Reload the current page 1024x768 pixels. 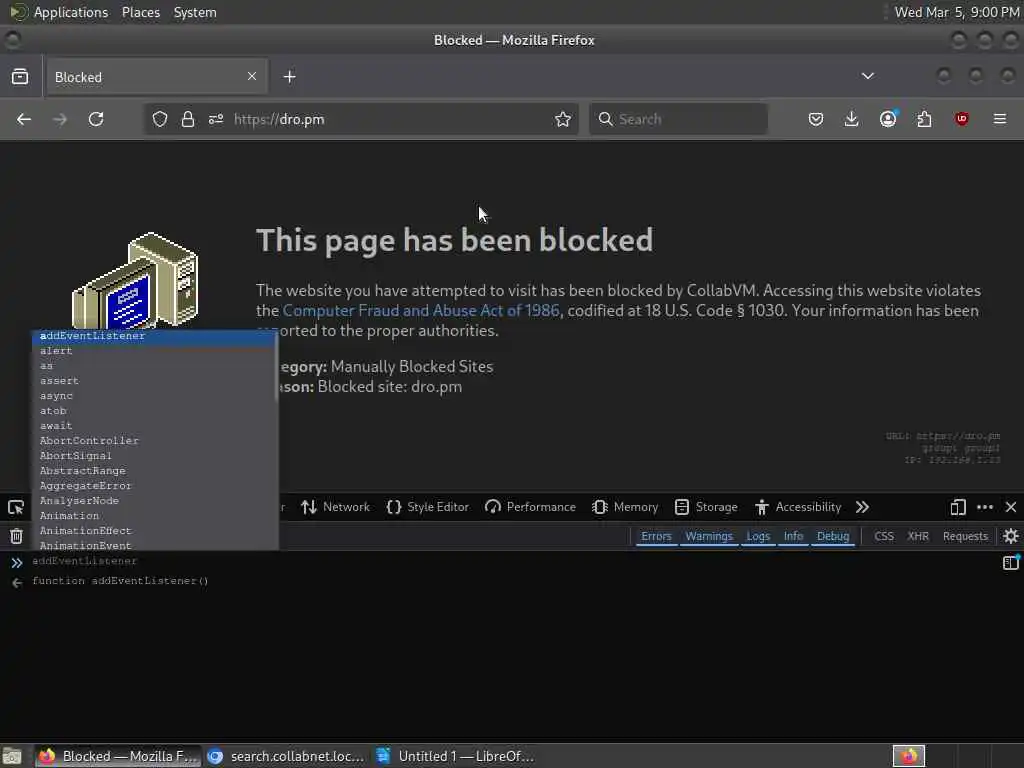pyautogui.click(x=96, y=119)
